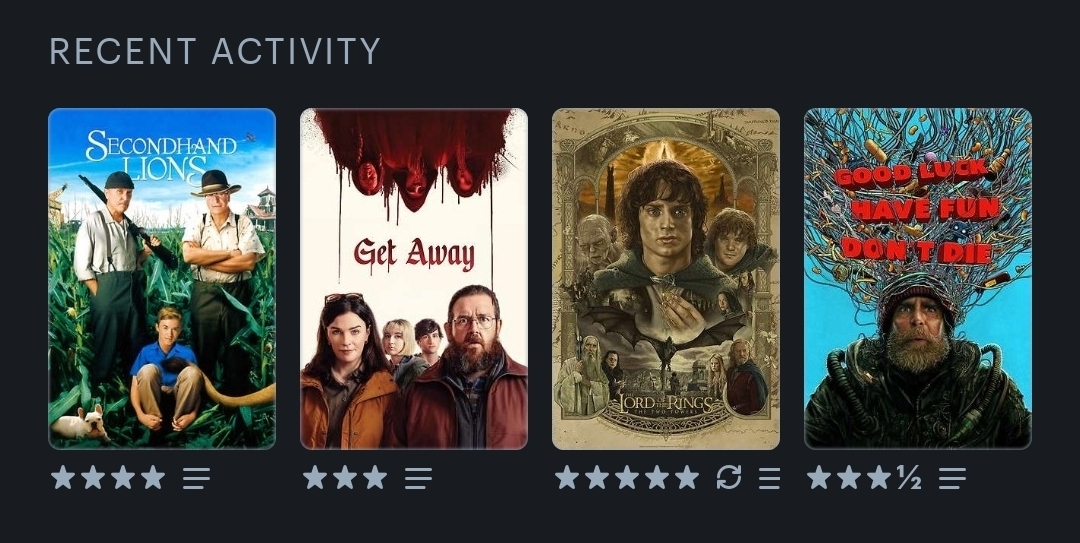
Task: Open the review icon under The Two Towers
Action: (769, 478)
